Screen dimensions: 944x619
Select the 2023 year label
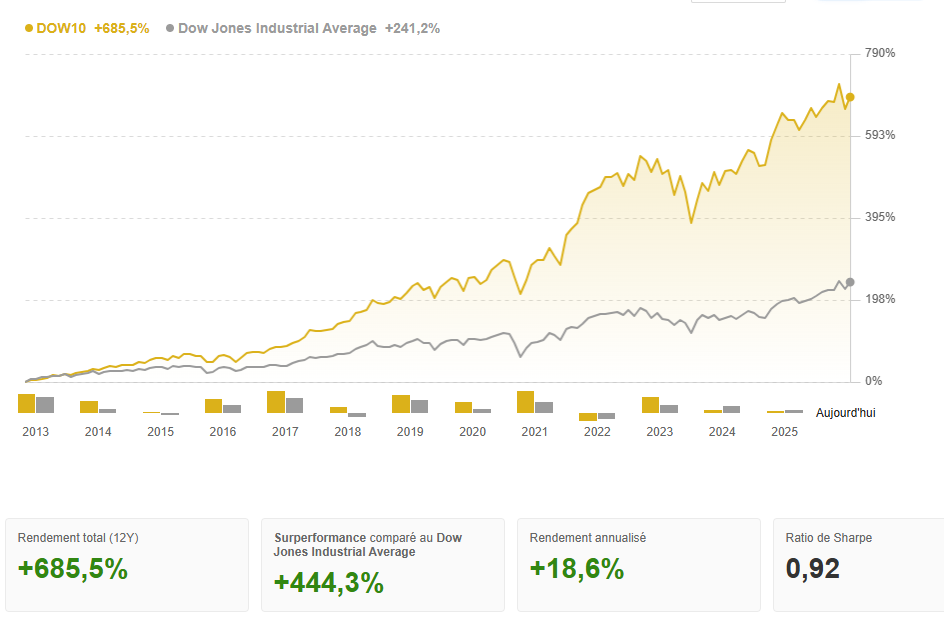pyautogui.click(x=660, y=432)
